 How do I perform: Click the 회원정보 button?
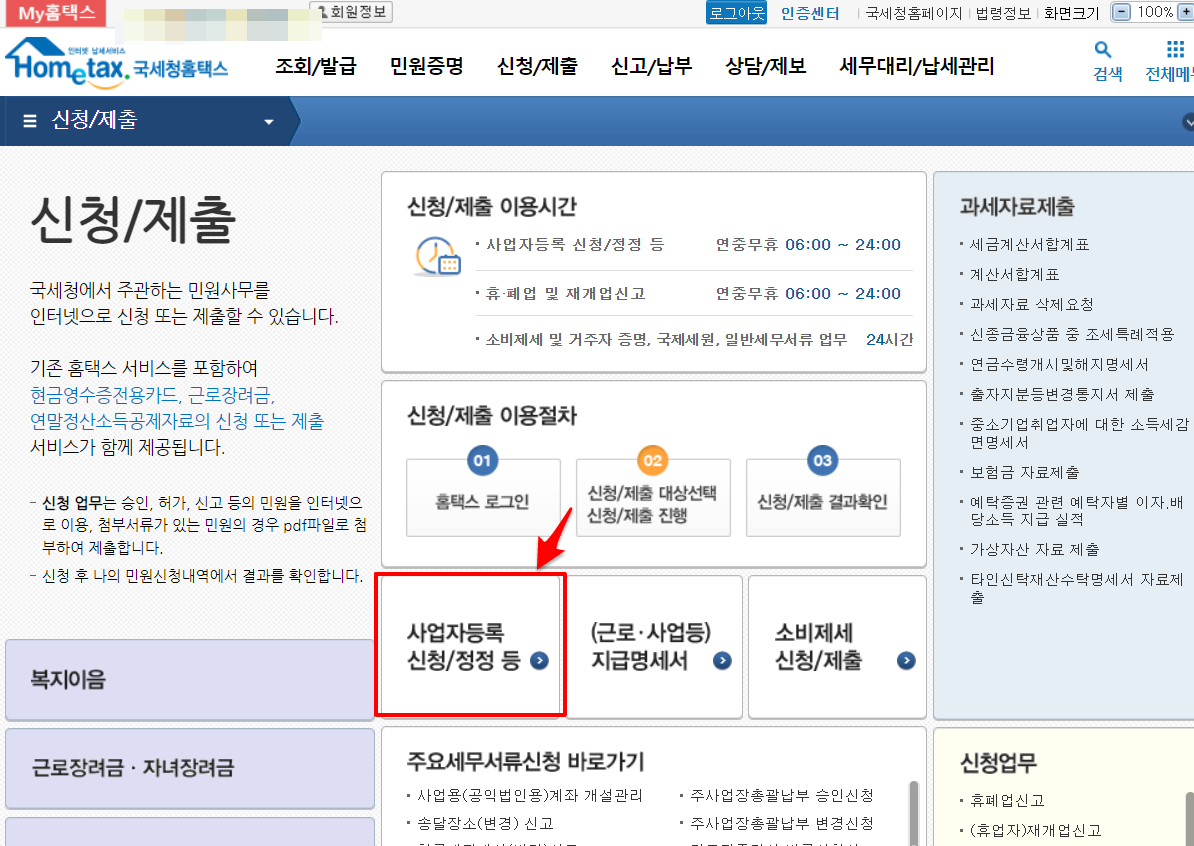coord(351,12)
